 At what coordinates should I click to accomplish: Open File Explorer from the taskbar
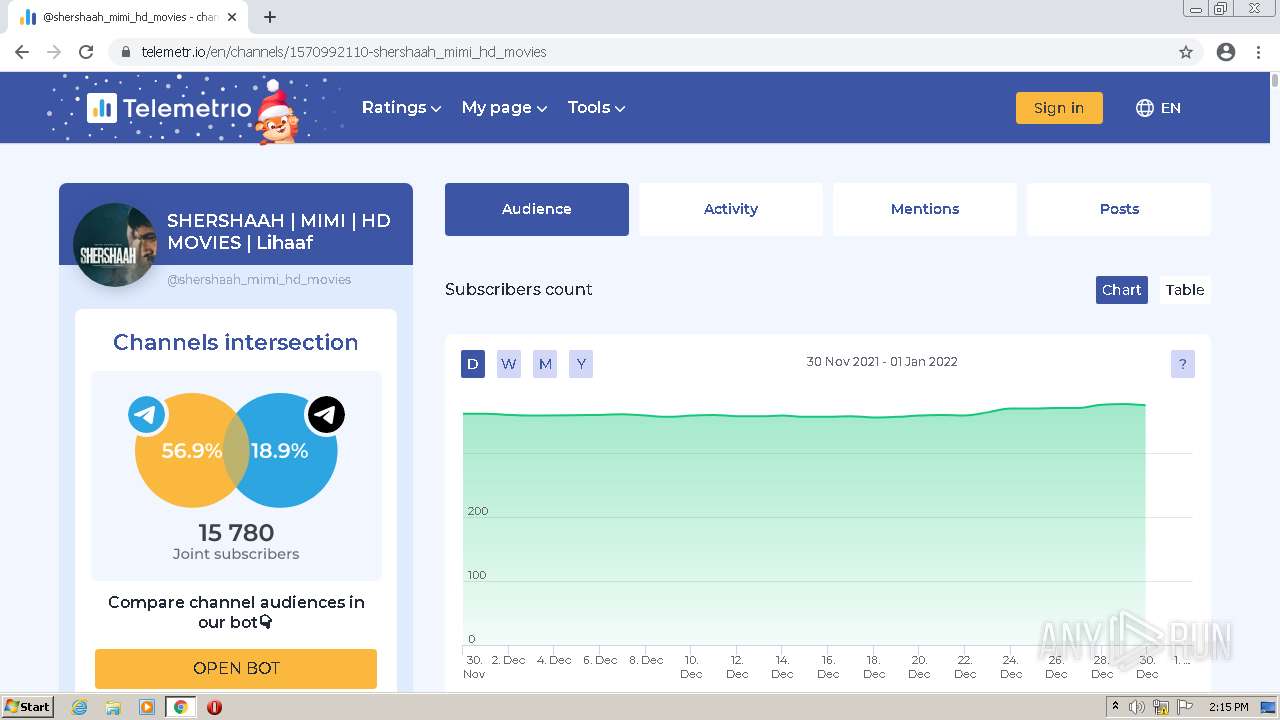(x=113, y=707)
